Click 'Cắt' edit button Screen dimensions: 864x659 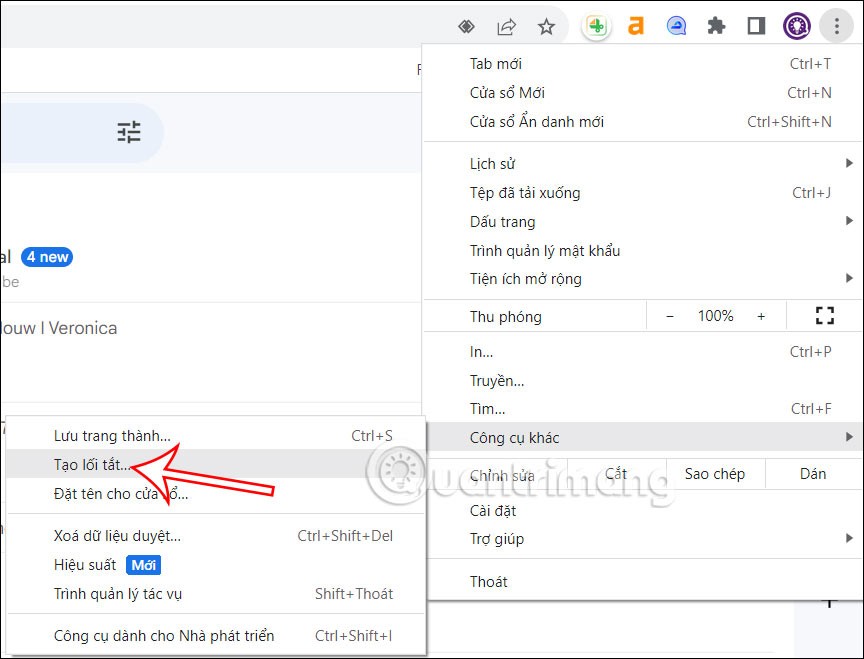pos(617,474)
